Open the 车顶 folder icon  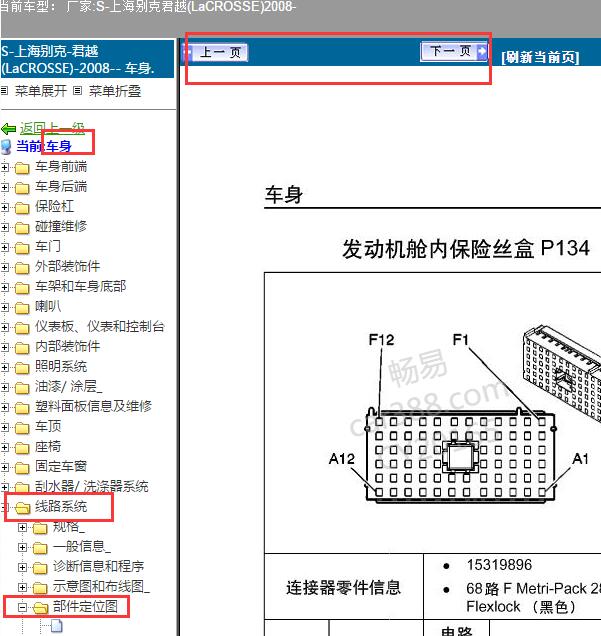point(22,428)
